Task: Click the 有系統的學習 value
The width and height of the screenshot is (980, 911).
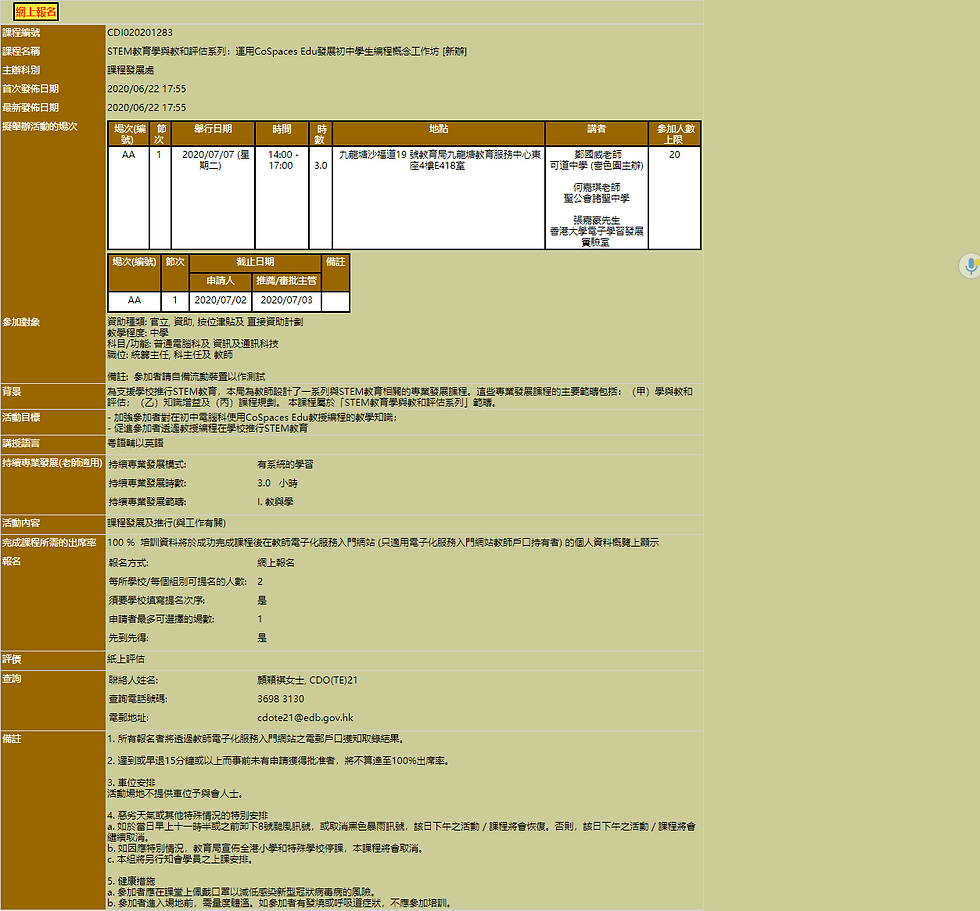Action: (x=286, y=464)
